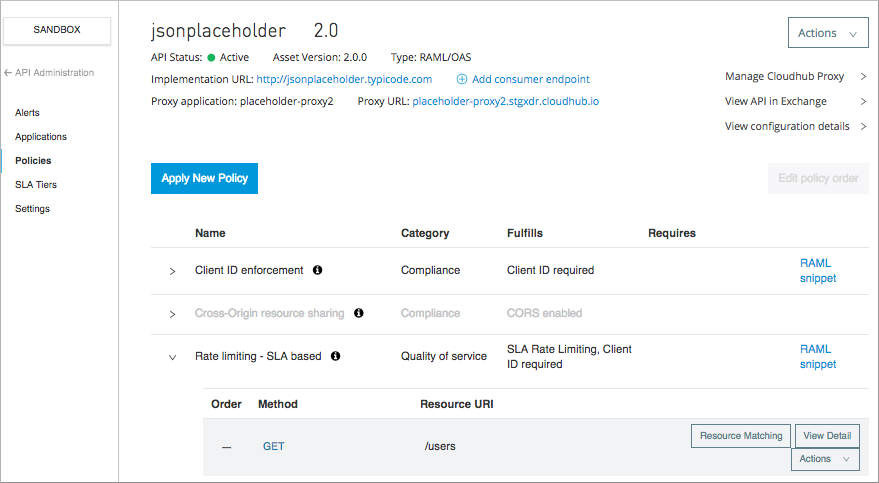This screenshot has width=879, height=483.
Task: Open the top Actions dropdown
Action: point(828,33)
